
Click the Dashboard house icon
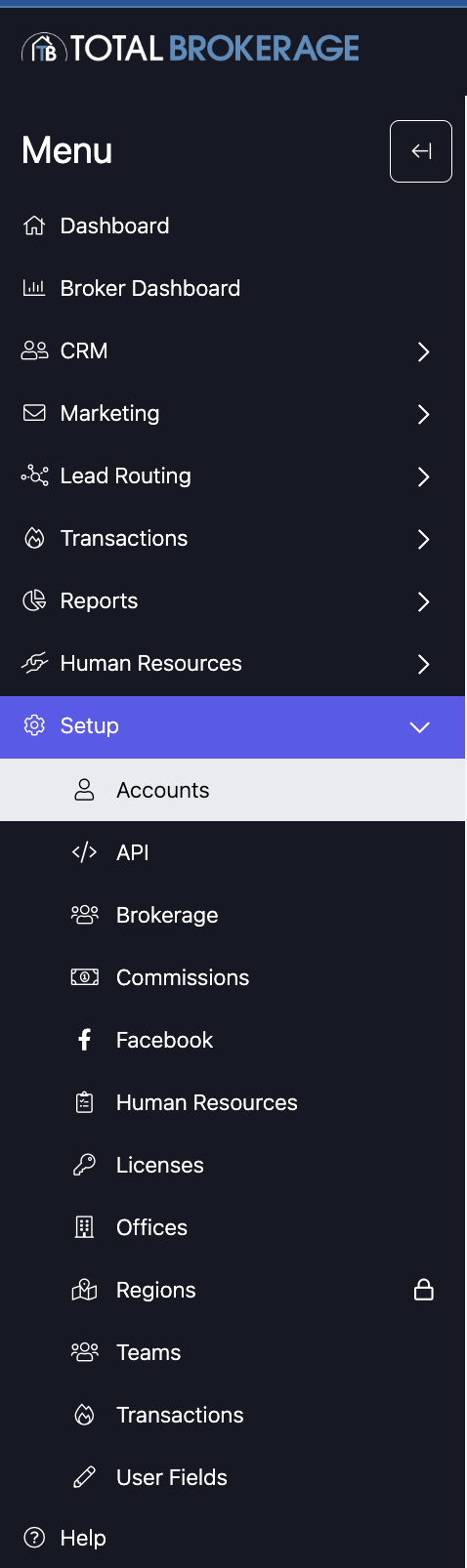point(34,226)
